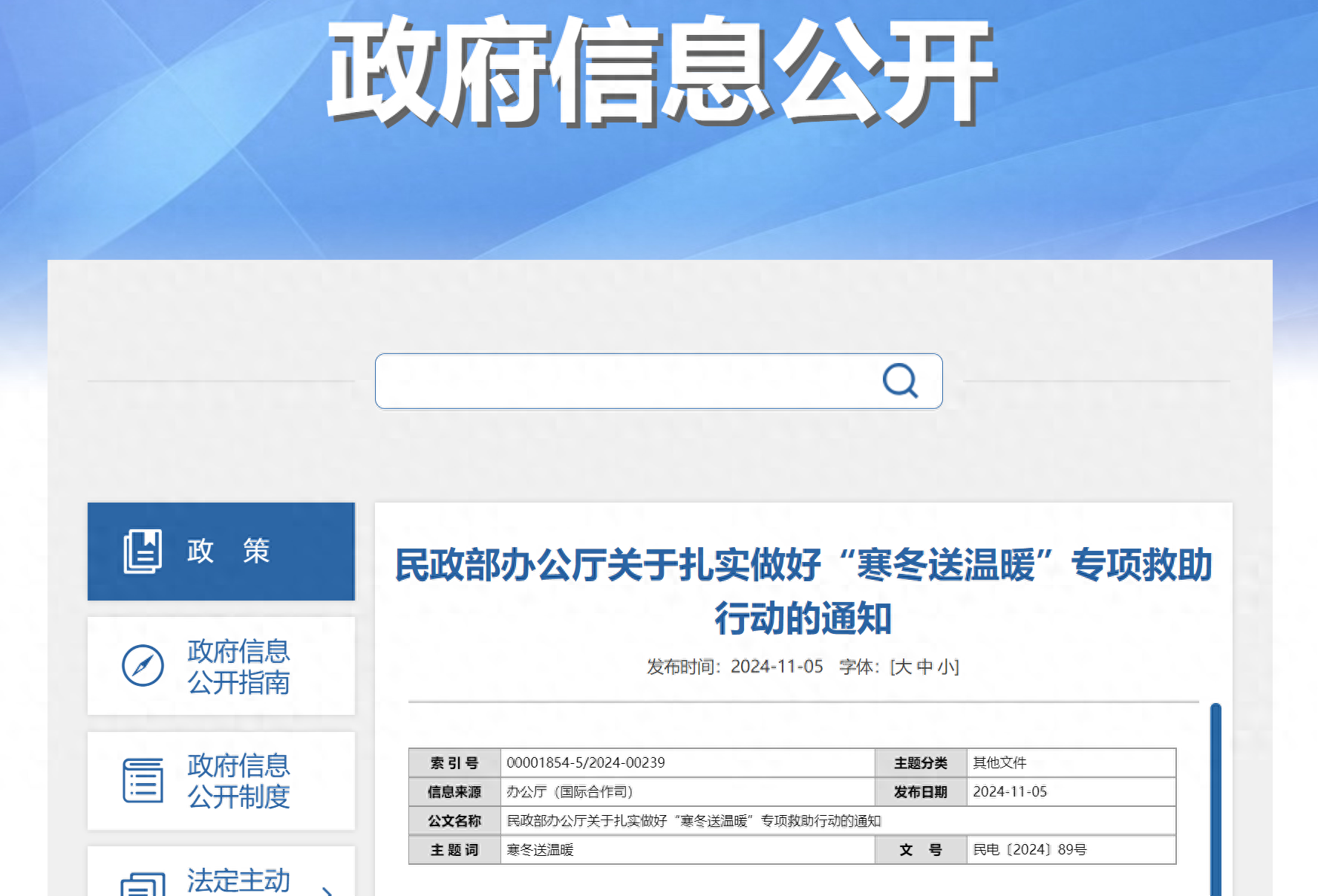This screenshot has height=896, width=1318.
Task: Click the 发布时间：2024-11-05 text
Action: [735, 667]
